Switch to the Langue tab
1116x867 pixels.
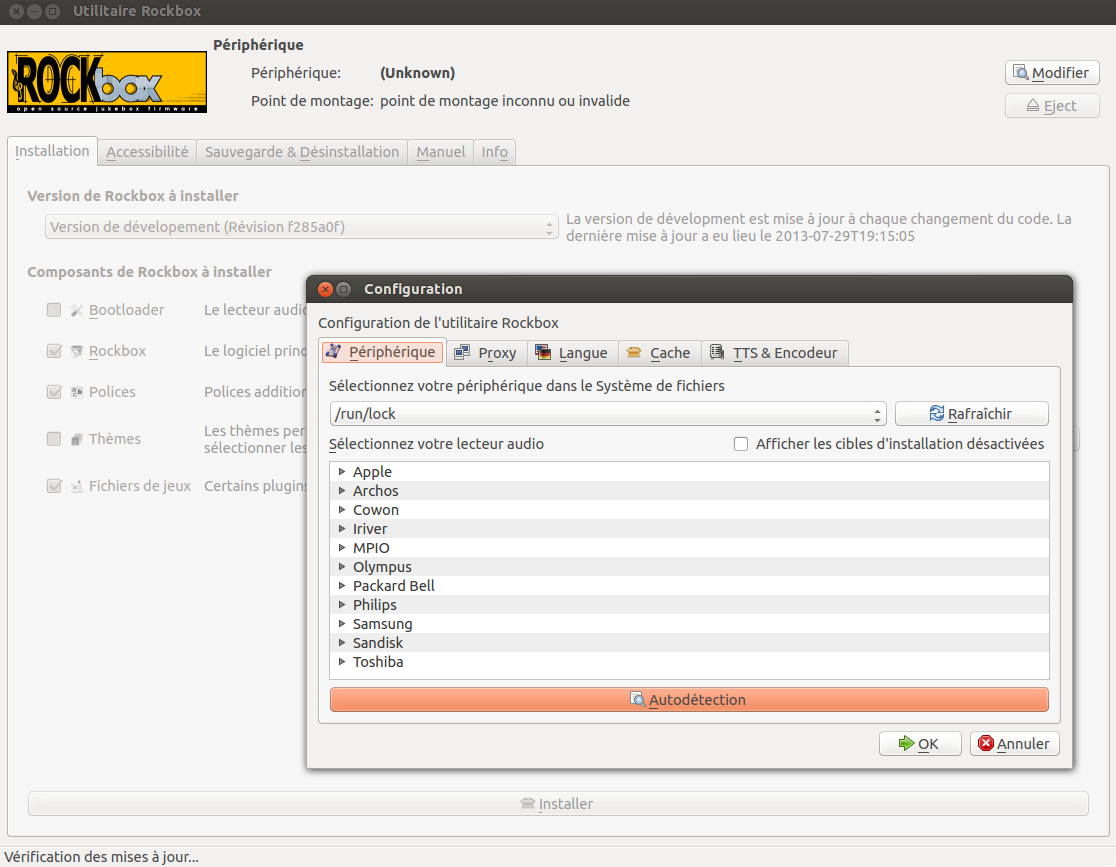[x=571, y=353]
